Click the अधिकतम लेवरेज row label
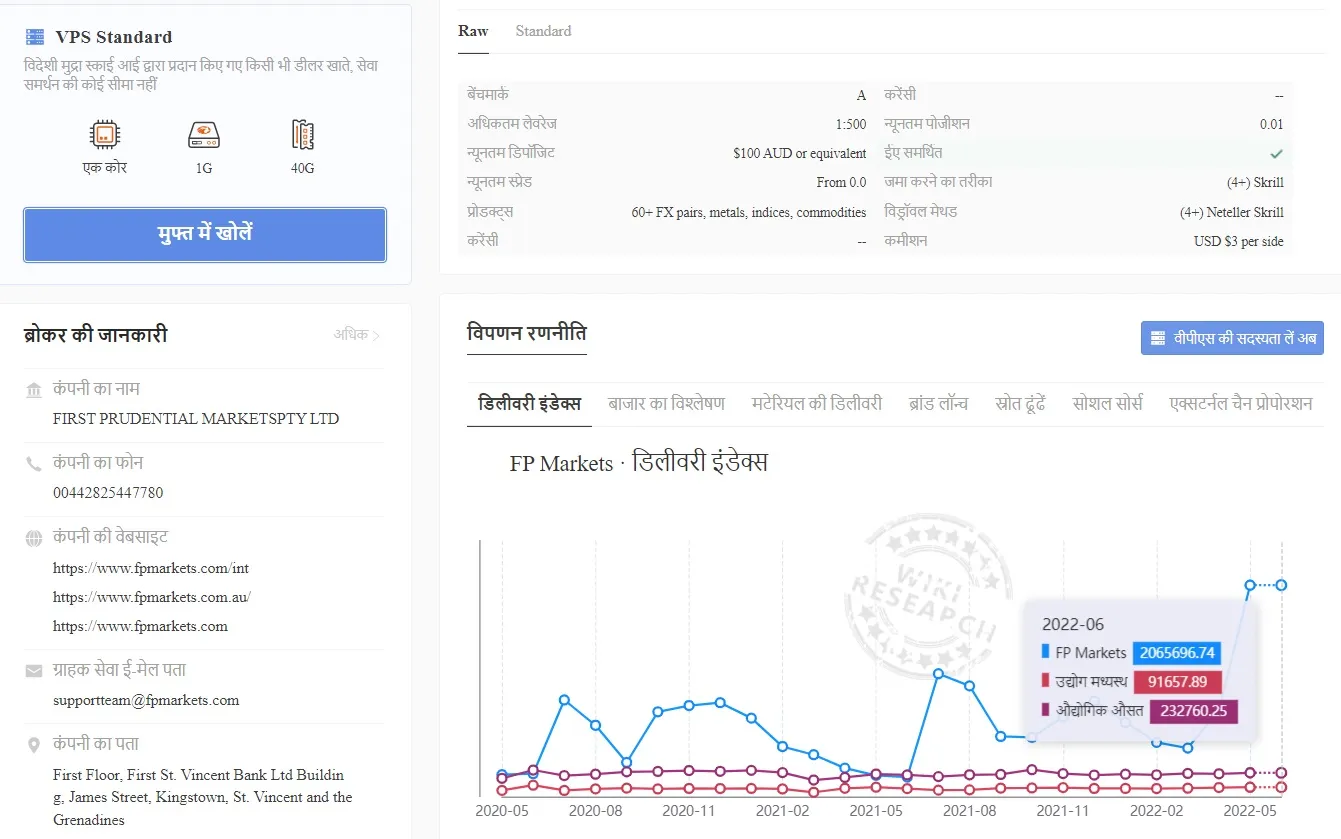The height and width of the screenshot is (839, 1341). (x=512, y=124)
